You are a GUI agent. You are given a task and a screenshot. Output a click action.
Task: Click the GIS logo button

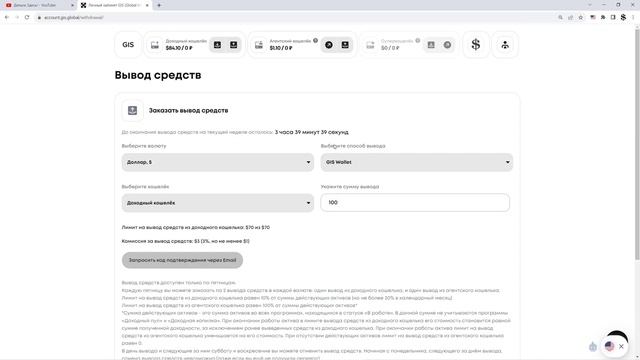[x=128, y=44]
